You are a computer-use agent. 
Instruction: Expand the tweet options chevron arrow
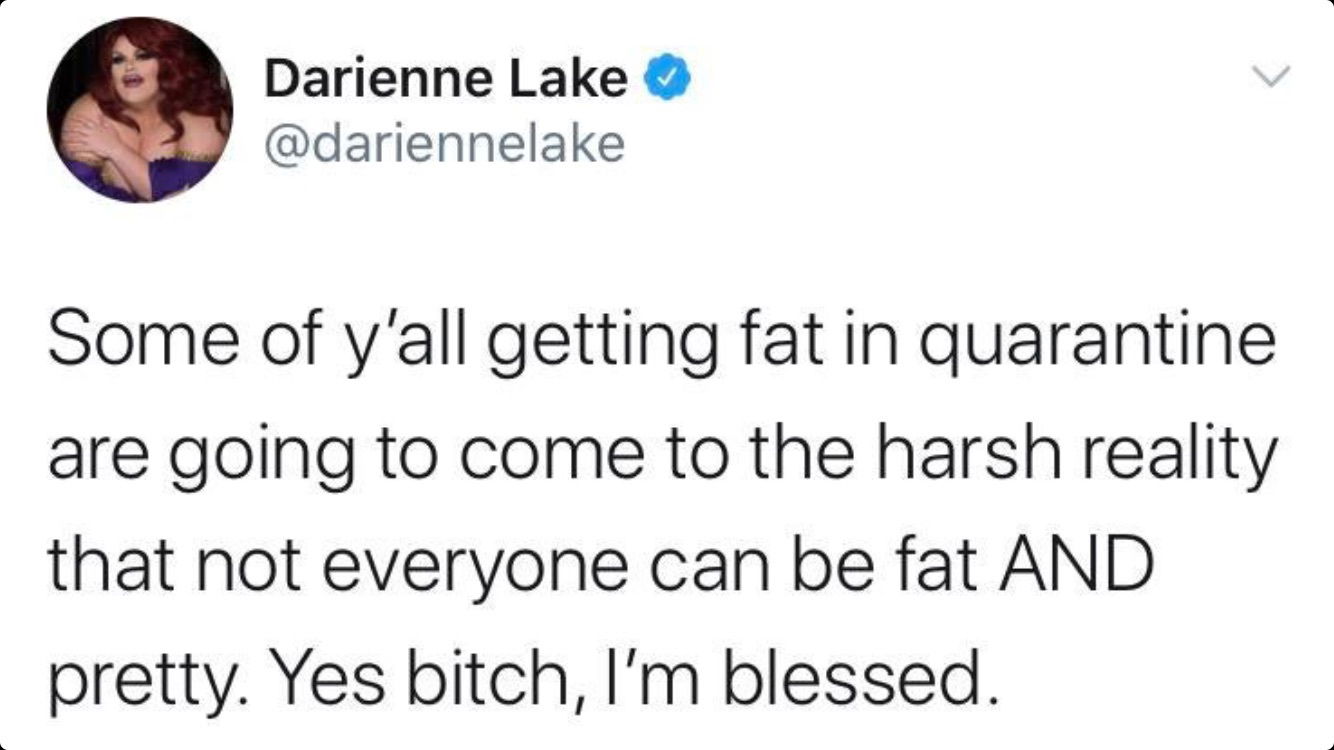[x=1274, y=76]
